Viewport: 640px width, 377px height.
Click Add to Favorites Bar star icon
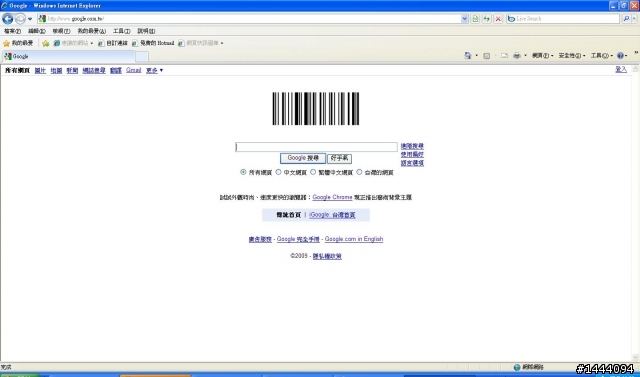coord(46,43)
